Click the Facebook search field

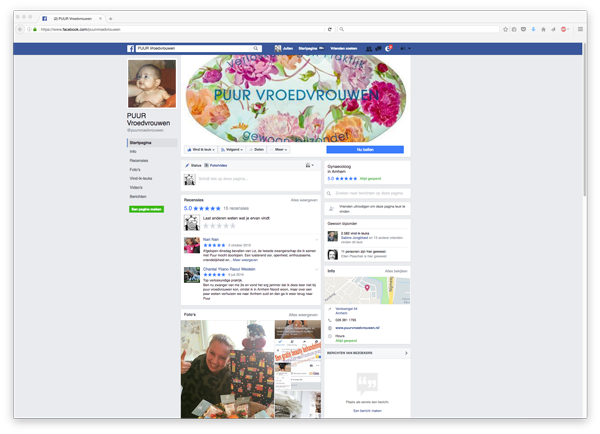coord(199,49)
